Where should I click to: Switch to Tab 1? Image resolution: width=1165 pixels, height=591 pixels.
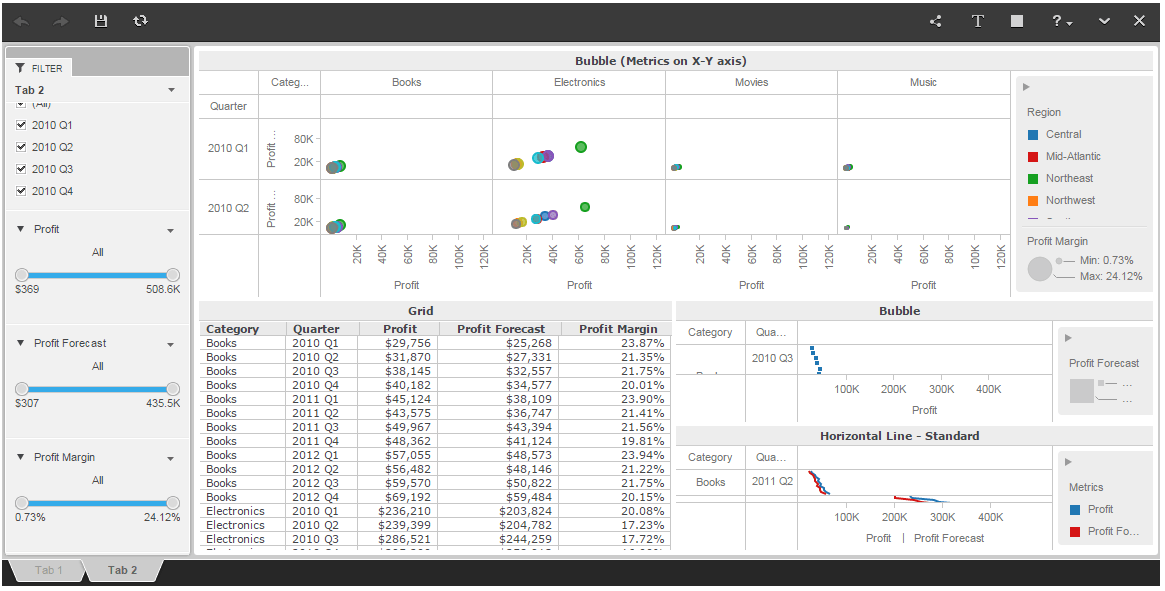[48, 570]
